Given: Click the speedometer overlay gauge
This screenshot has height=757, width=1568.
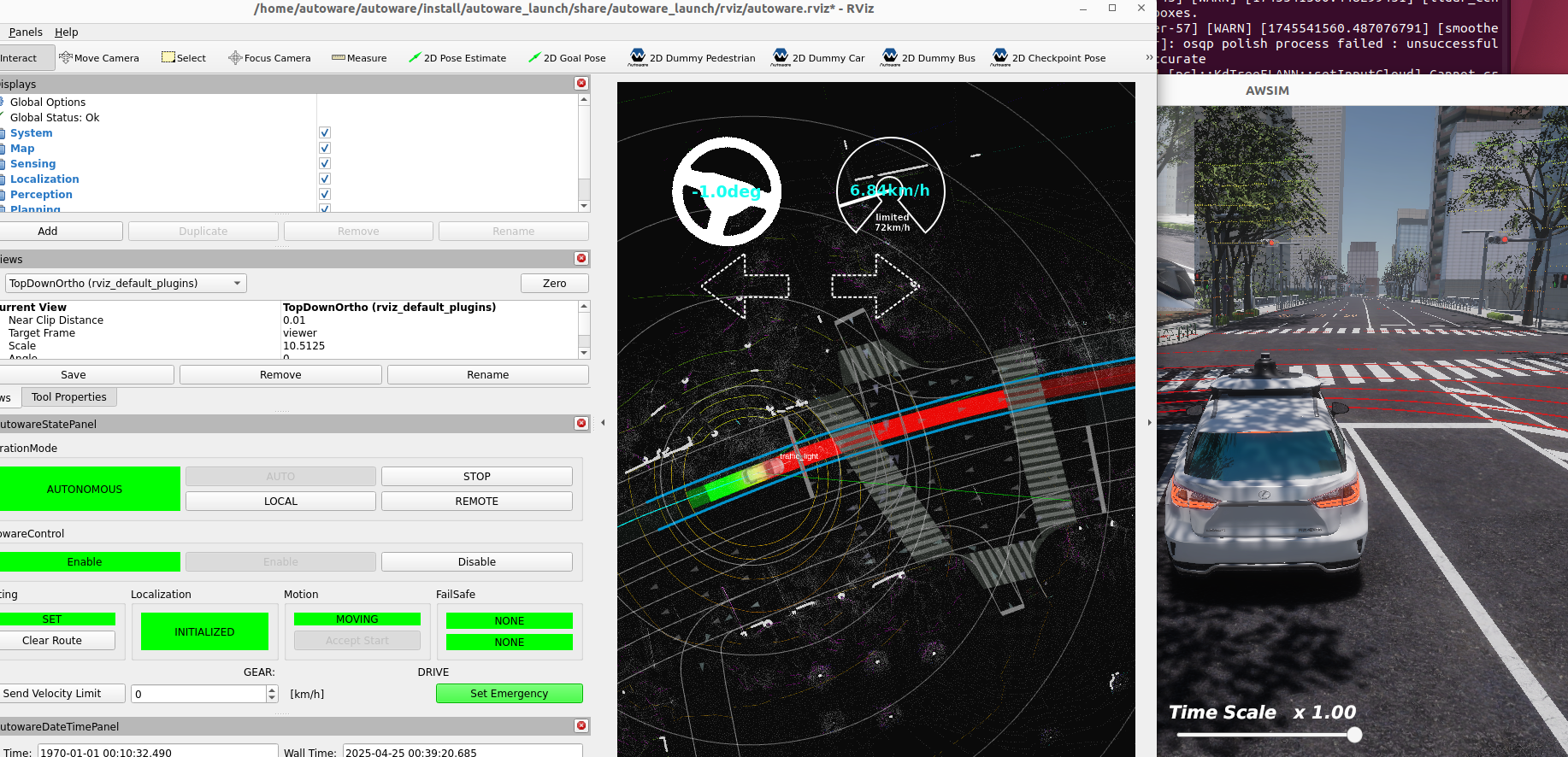Looking at the screenshot, I should [890, 186].
